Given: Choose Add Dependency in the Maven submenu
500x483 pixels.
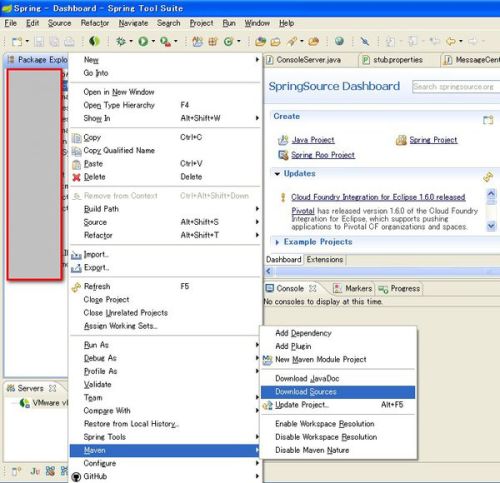Looking at the screenshot, I should coord(338,333).
